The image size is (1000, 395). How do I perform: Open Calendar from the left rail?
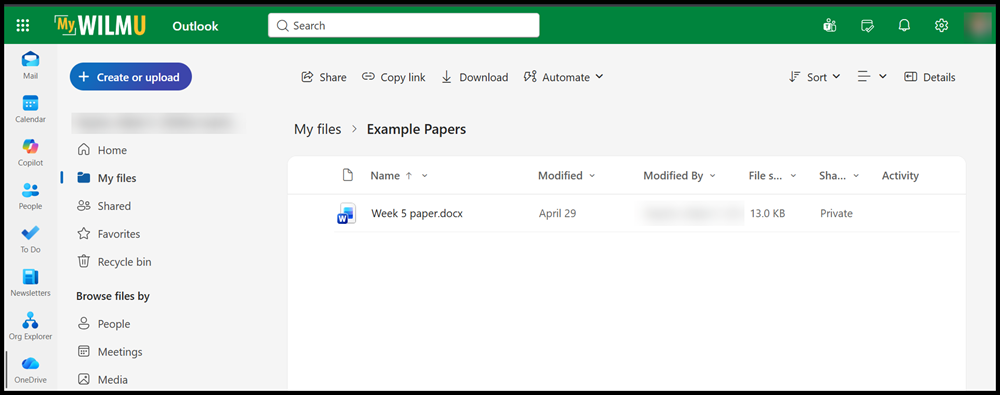[30, 109]
